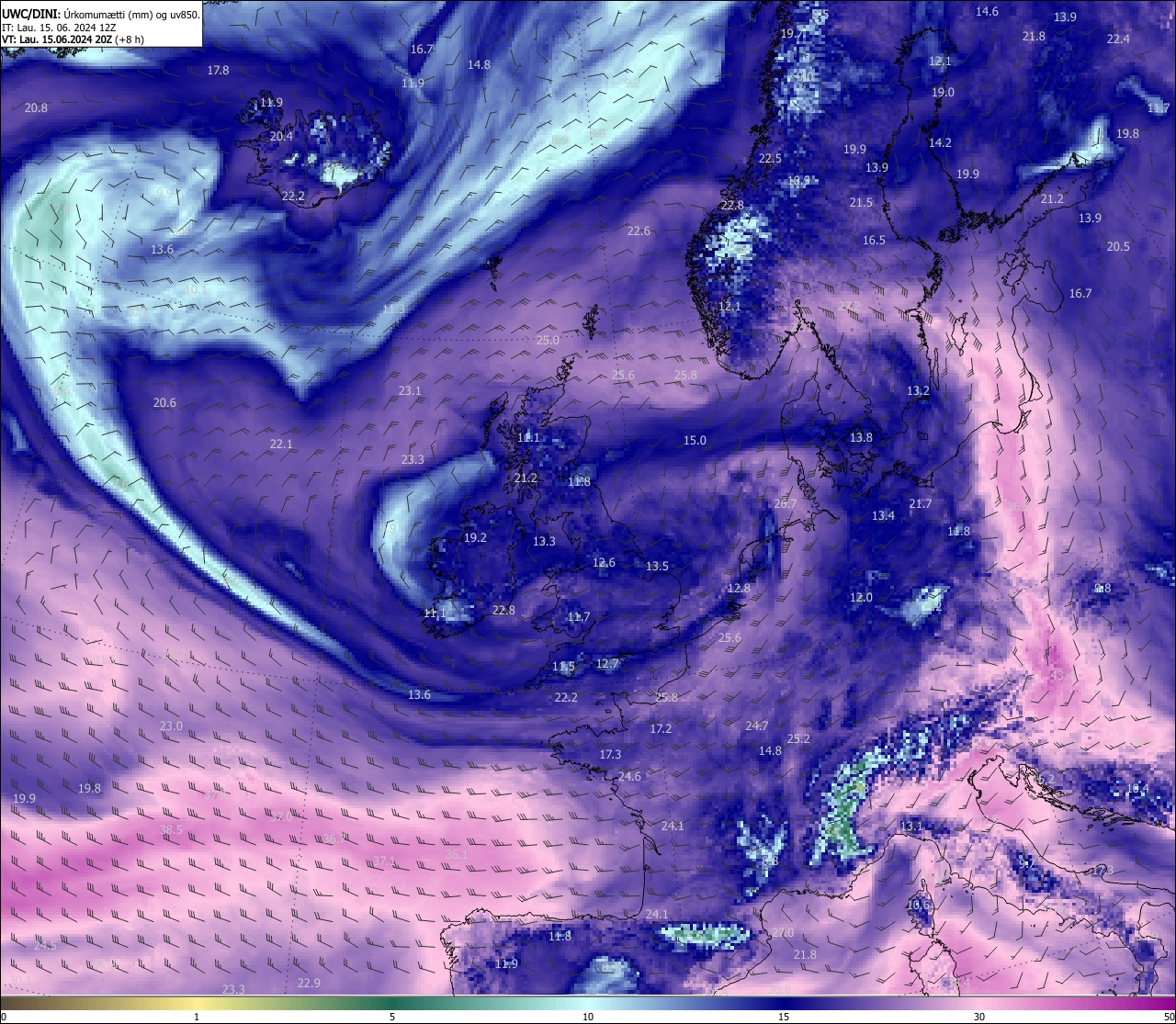Click the UWC/DINI Úrkomumætti title text
1176x1024 pixels.
[101, 14]
